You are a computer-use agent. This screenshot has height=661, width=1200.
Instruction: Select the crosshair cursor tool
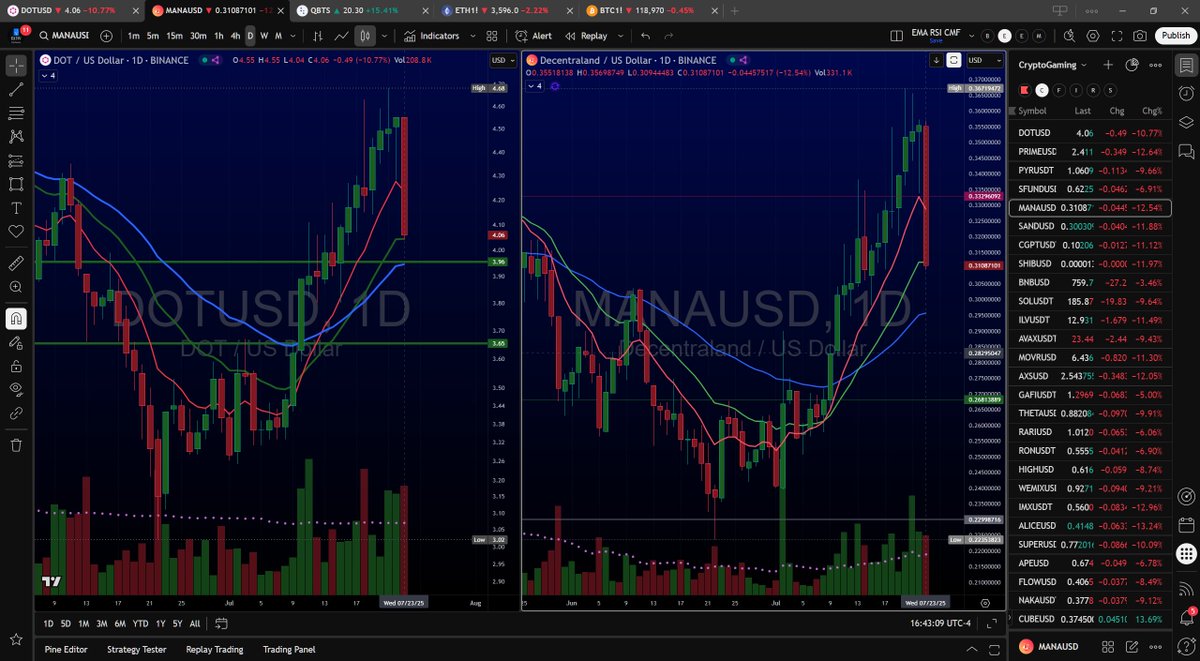point(16,65)
